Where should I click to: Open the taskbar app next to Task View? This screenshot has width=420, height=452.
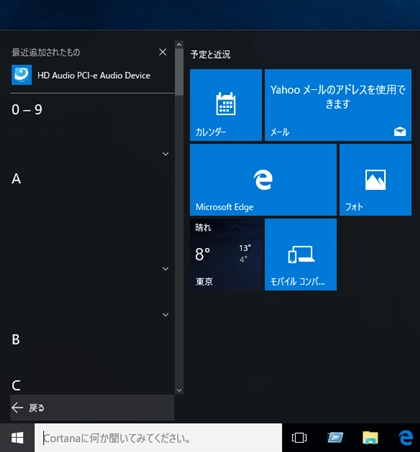[335, 438]
